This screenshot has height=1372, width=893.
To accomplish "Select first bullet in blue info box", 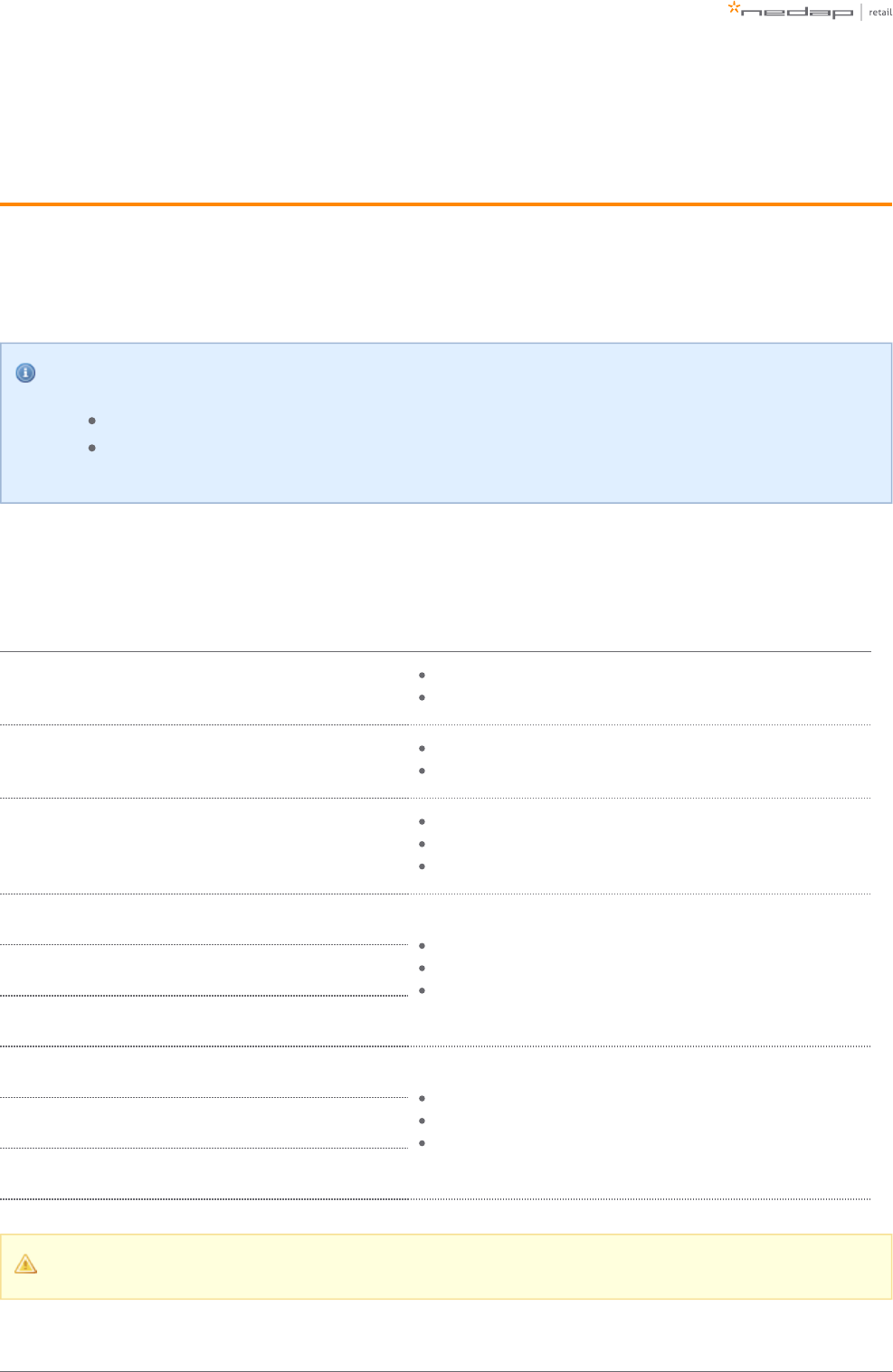I will (92, 421).
